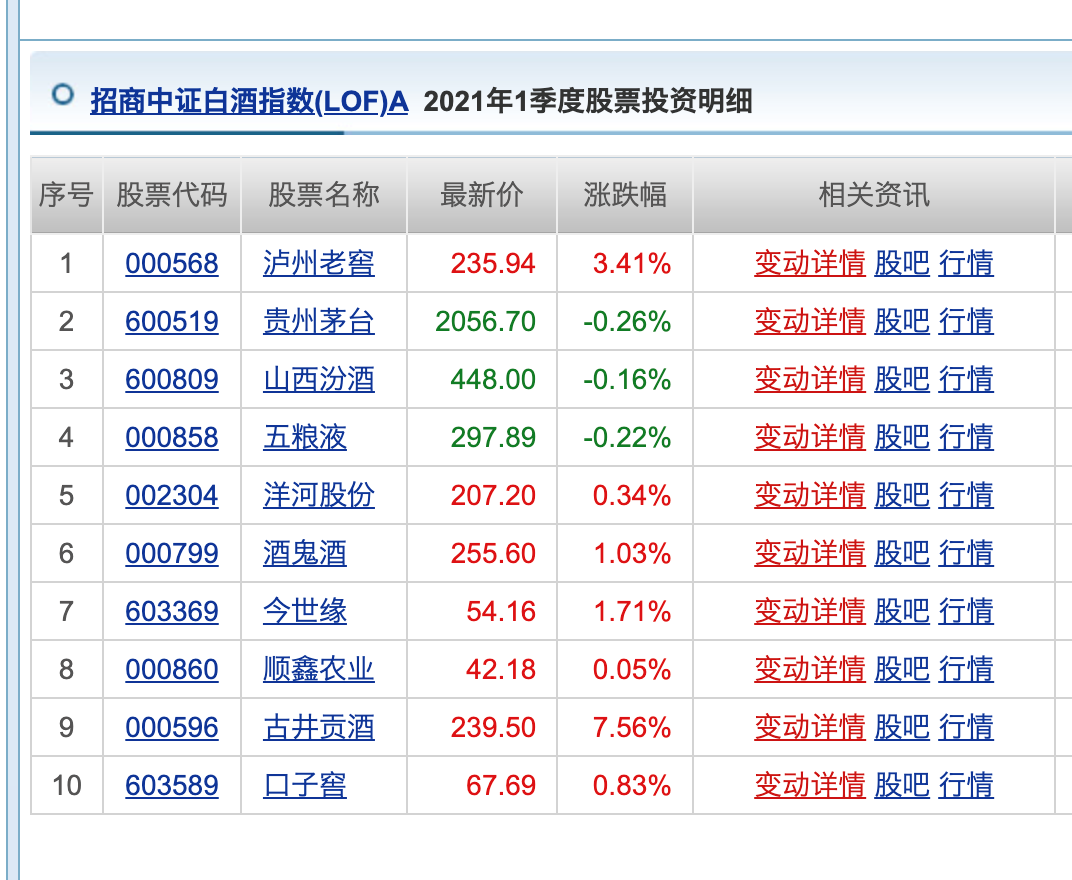Open the 泸州老窖 stock name link
The height and width of the screenshot is (880, 1072).
pos(319,263)
